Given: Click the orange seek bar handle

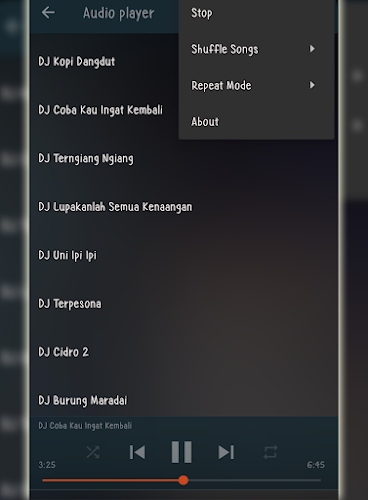Looking at the screenshot, I should [x=183, y=480].
